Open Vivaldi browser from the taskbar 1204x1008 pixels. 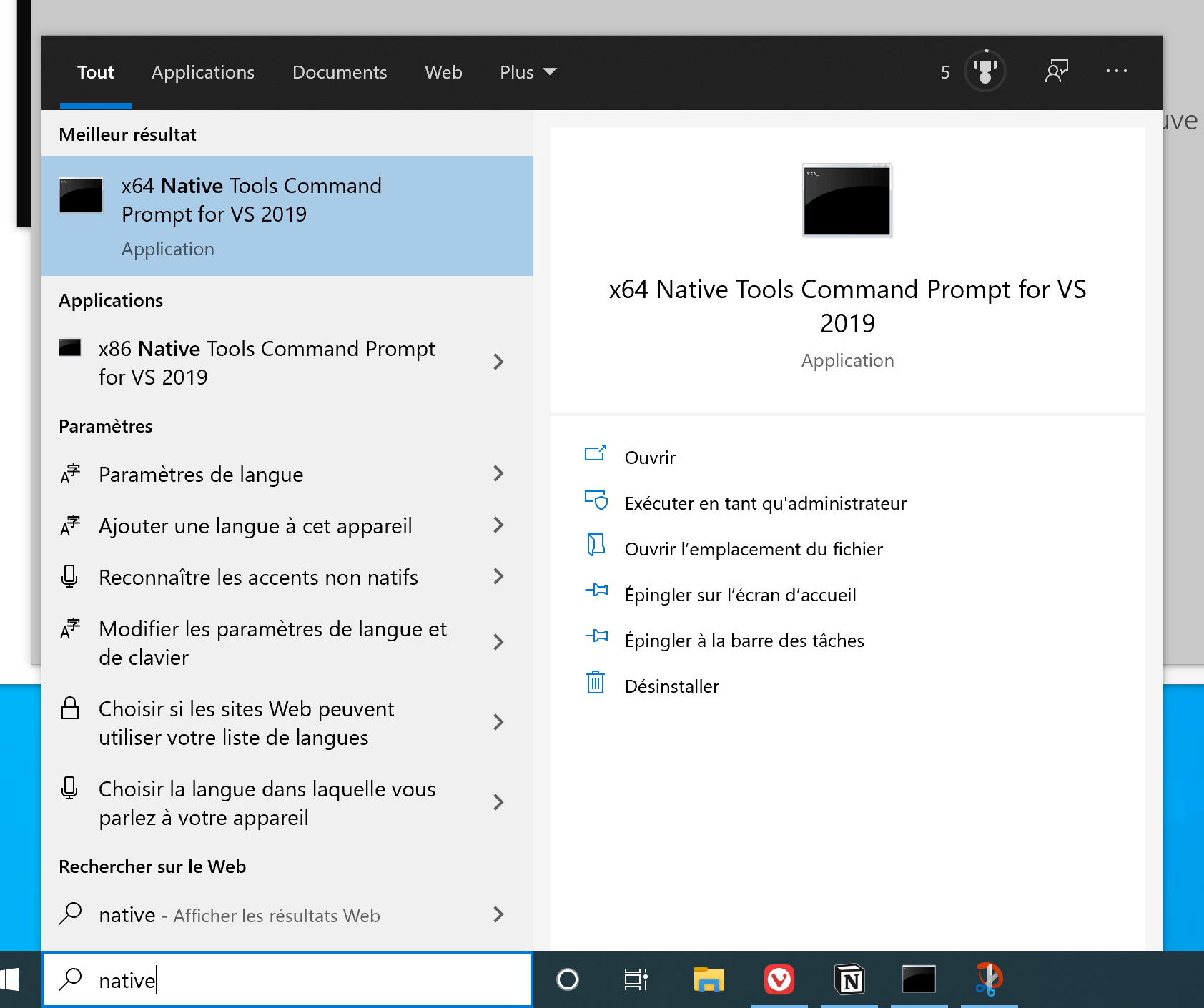pyautogui.click(x=779, y=980)
